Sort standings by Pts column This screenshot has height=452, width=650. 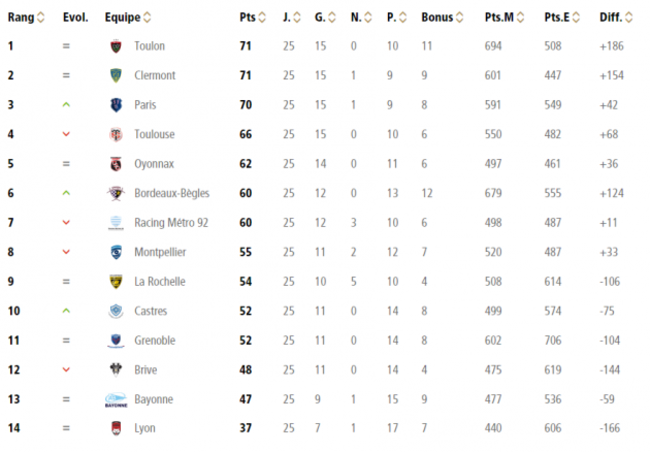252,17
